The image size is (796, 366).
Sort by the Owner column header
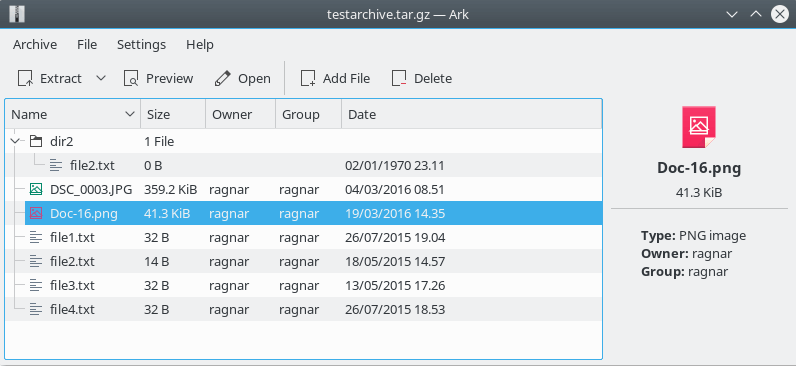(x=241, y=115)
